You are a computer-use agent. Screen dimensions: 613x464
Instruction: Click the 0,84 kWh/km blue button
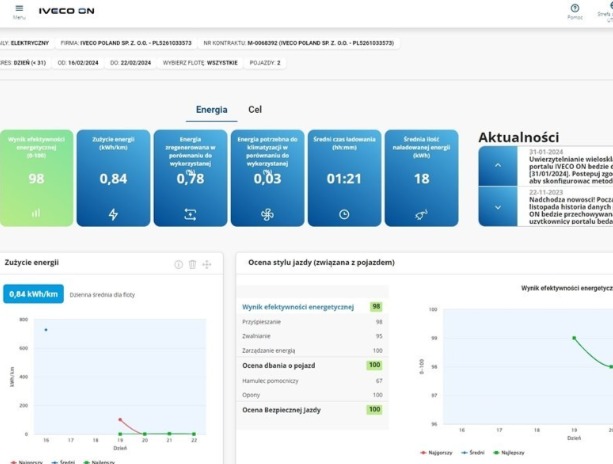pos(33,294)
